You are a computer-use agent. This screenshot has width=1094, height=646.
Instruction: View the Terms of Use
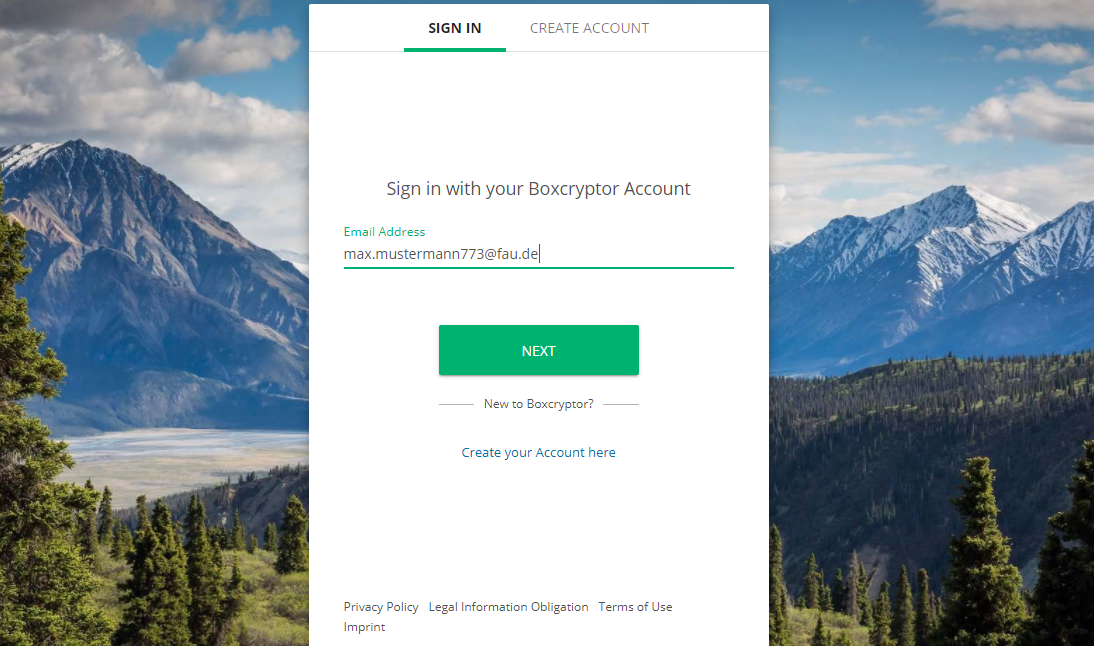[636, 607]
